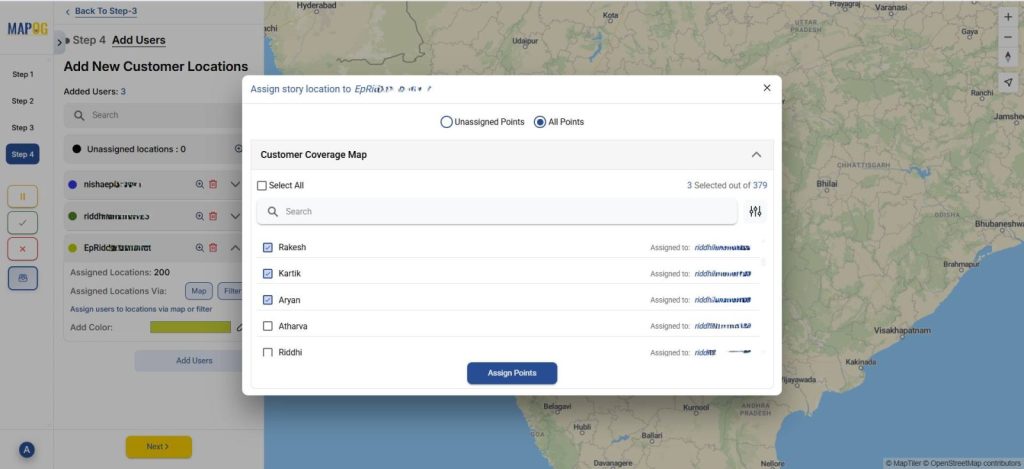The image size is (1024, 469).
Task: Check the Atharva checkbox
Action: pyautogui.click(x=267, y=326)
